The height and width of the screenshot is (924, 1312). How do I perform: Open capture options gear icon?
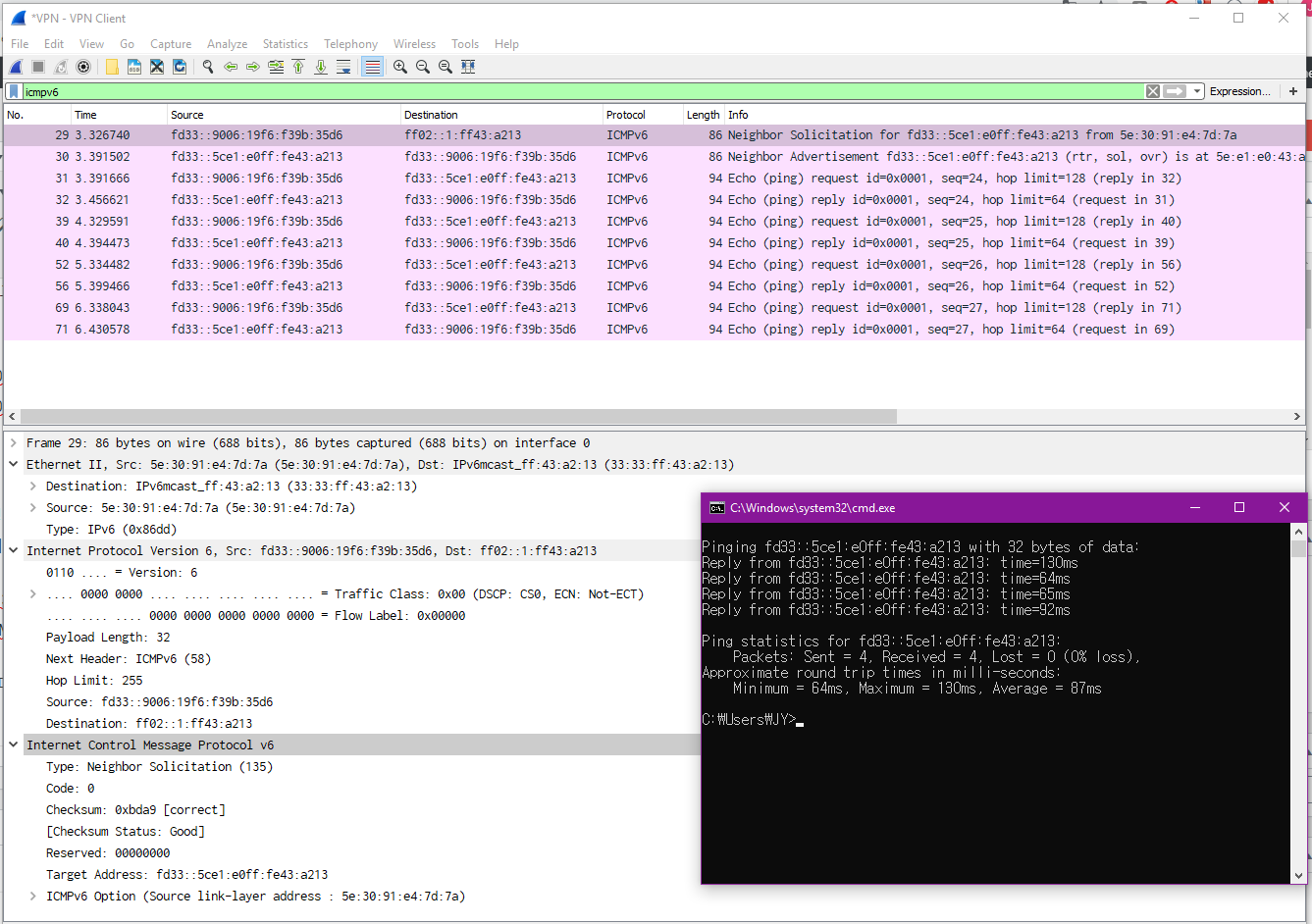(x=83, y=67)
